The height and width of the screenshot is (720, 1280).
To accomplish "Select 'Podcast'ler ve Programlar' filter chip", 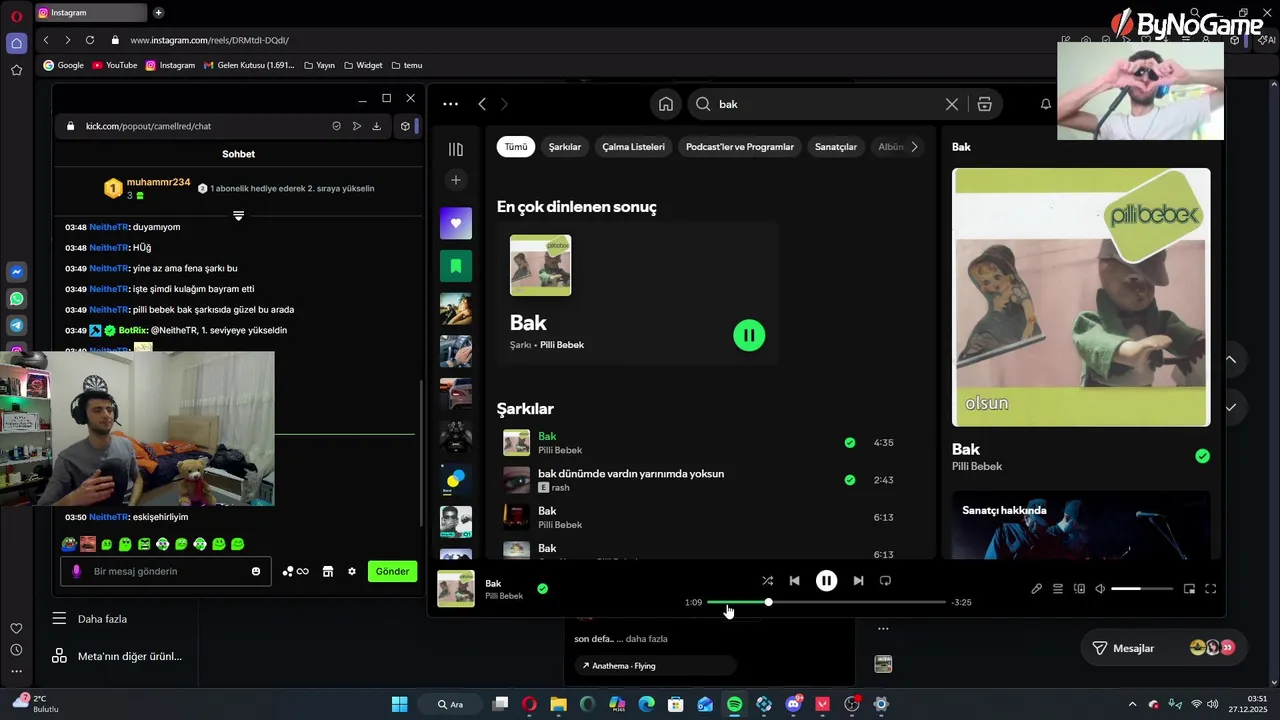I will click(740, 147).
